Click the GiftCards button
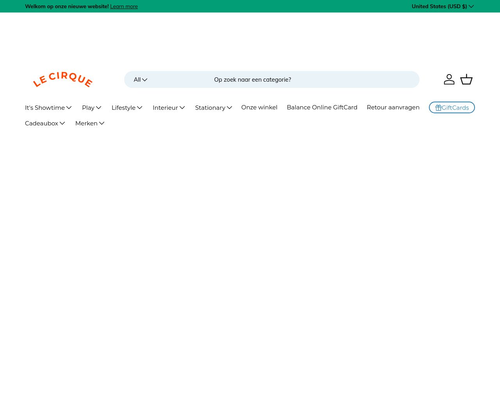The width and height of the screenshot is (500, 400). (452, 107)
